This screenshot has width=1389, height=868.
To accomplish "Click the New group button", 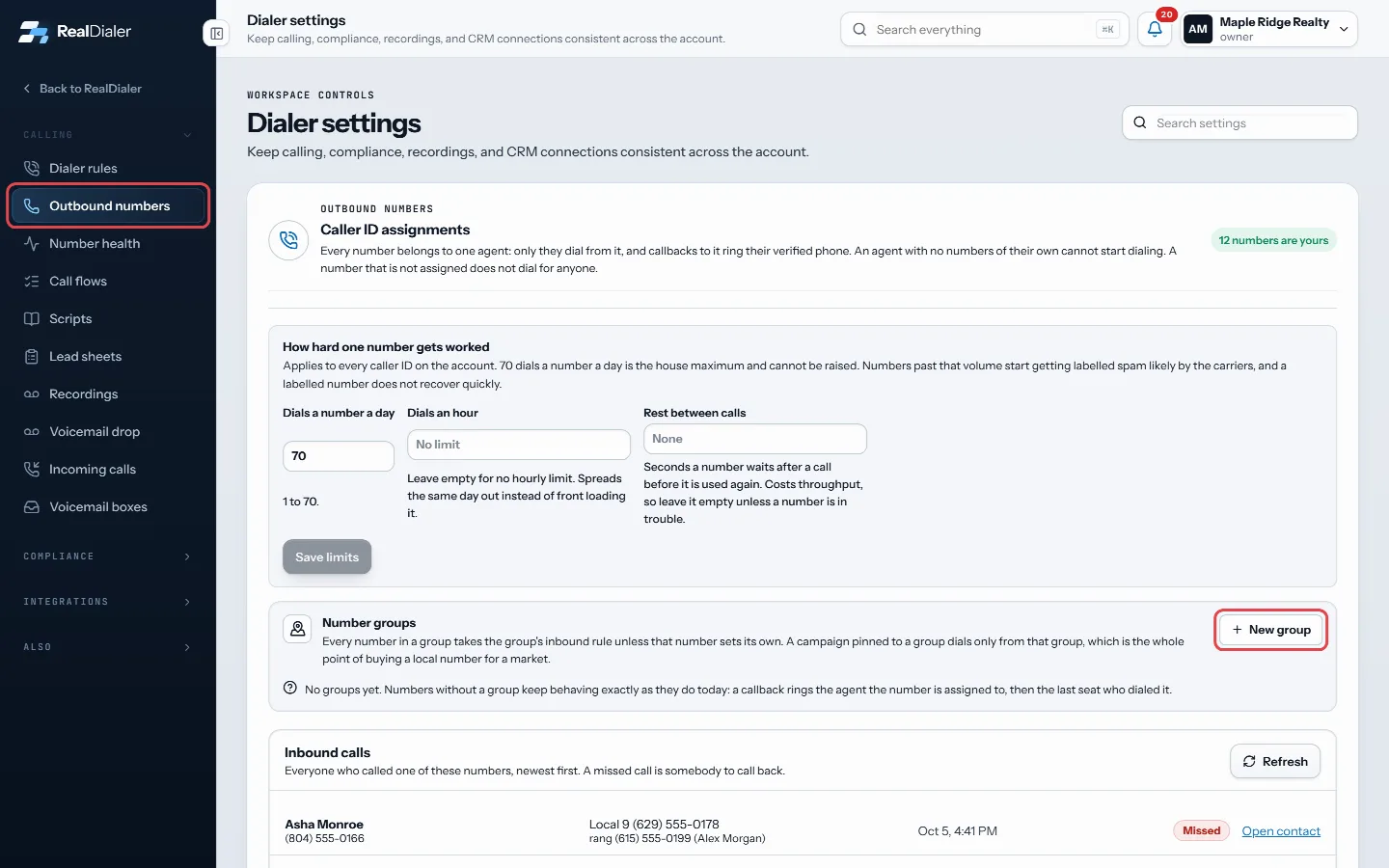I will pos(1270,630).
